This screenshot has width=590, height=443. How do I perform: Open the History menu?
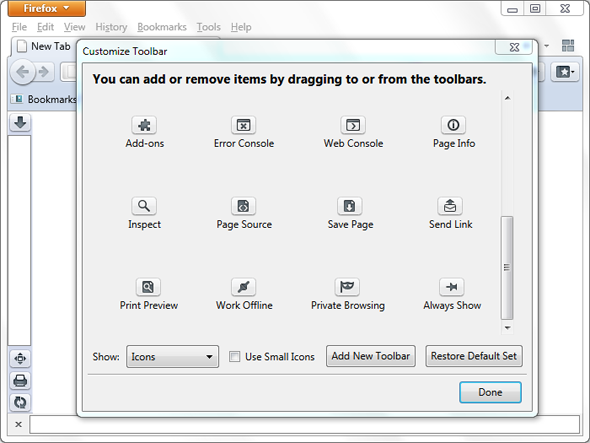pos(111,27)
